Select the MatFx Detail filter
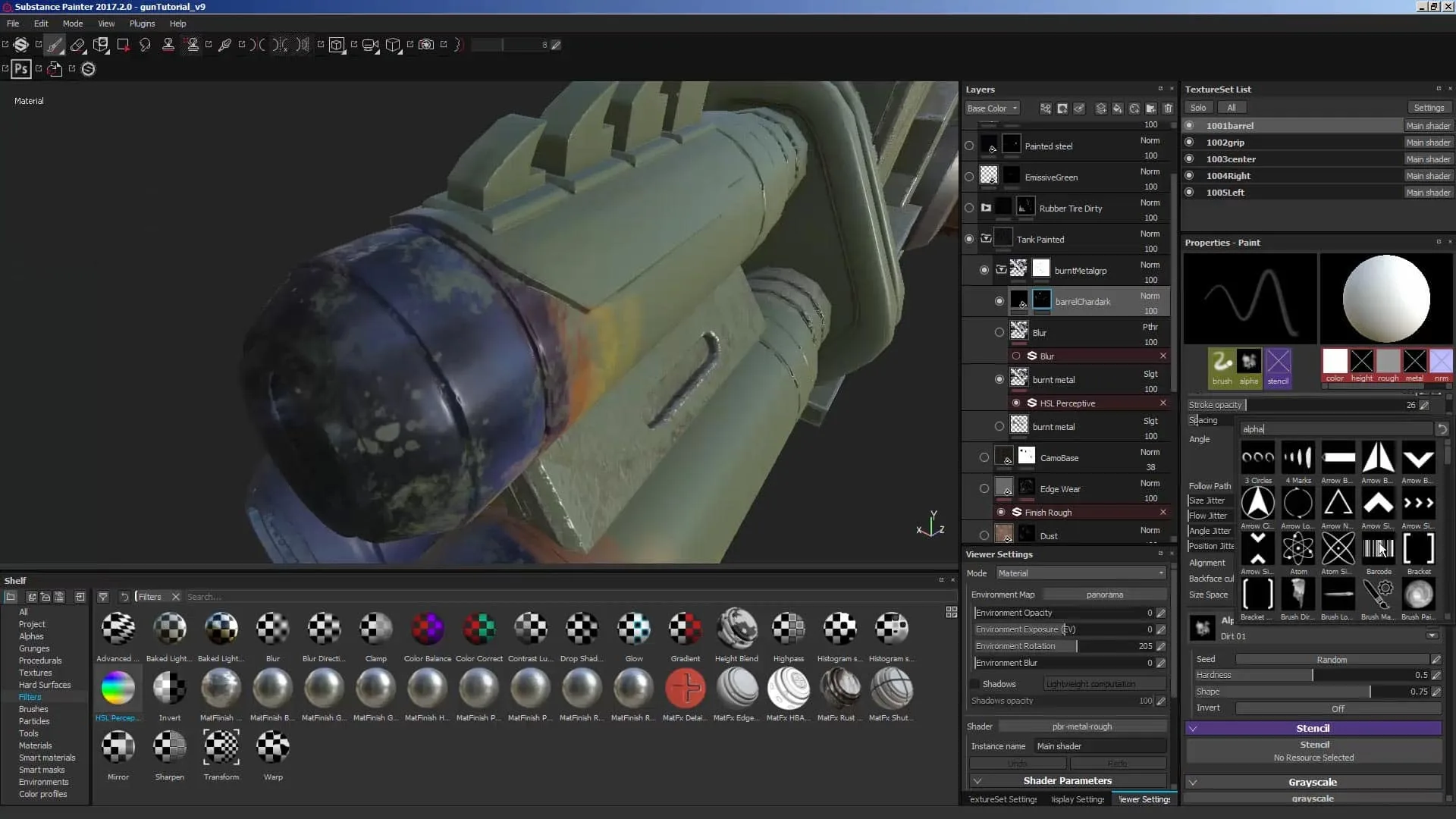The height and width of the screenshot is (819, 1456). tap(685, 689)
